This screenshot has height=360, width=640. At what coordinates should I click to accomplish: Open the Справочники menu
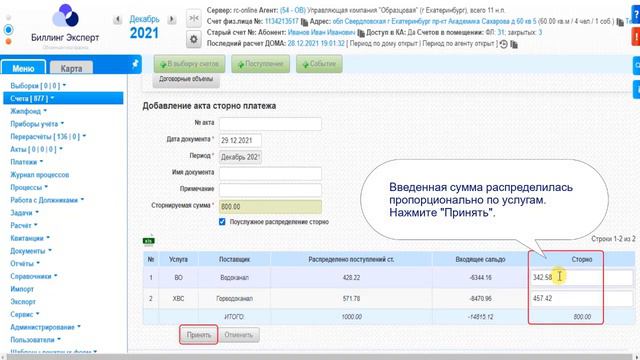tap(33, 276)
